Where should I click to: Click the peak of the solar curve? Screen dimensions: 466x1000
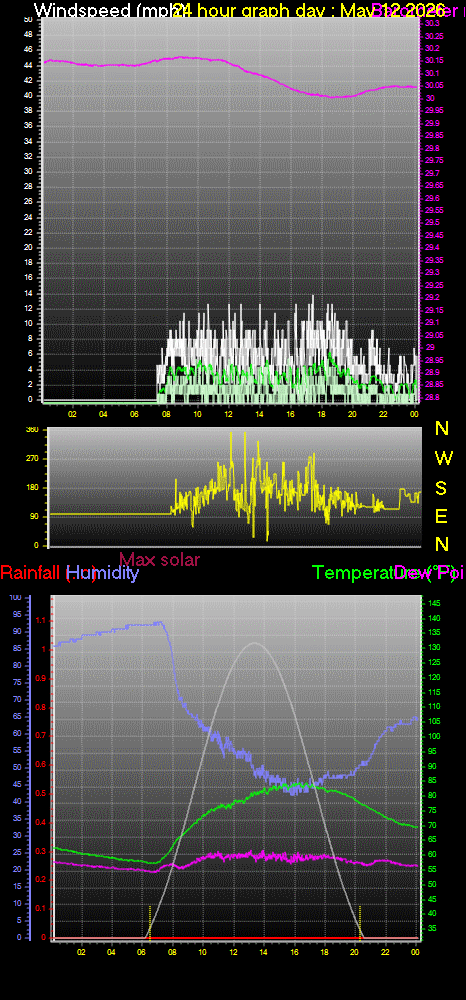(254, 643)
